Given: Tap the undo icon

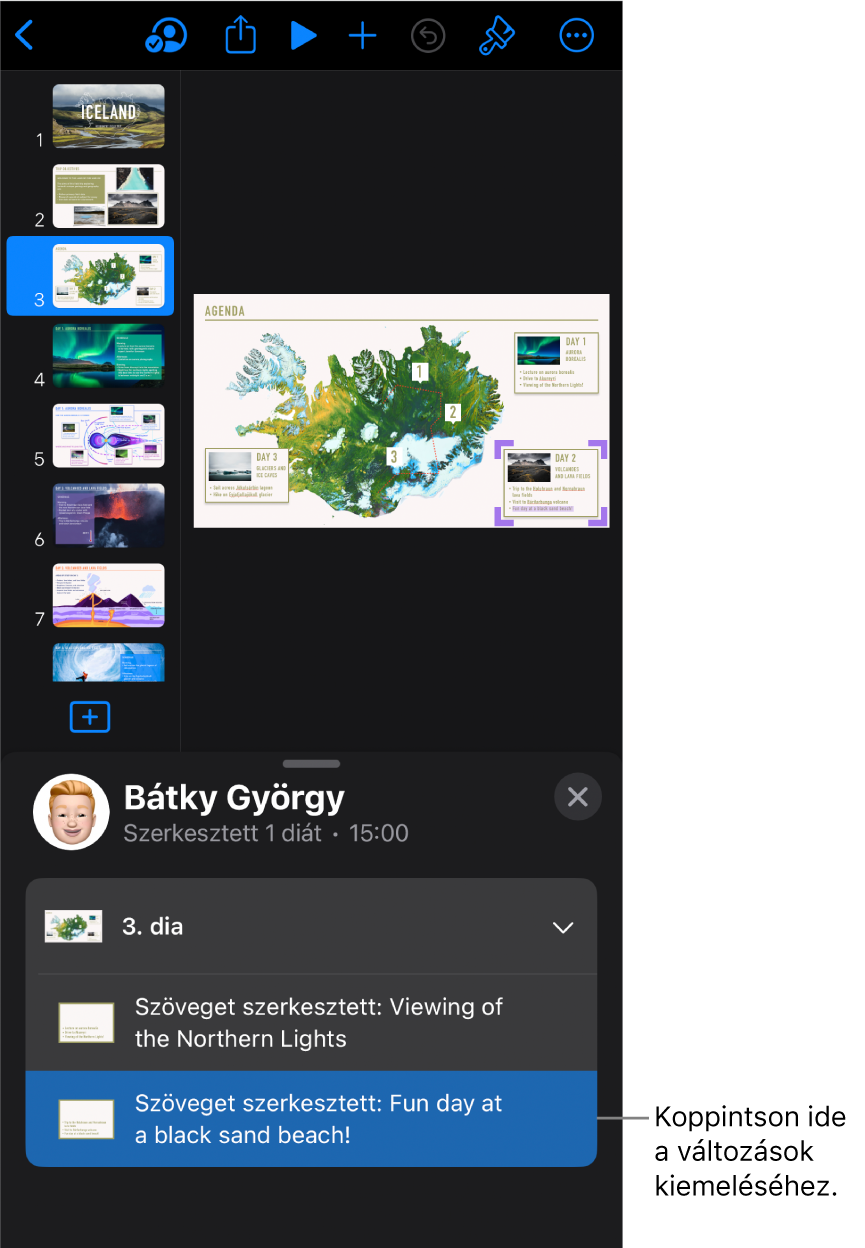Looking at the screenshot, I should [x=429, y=36].
